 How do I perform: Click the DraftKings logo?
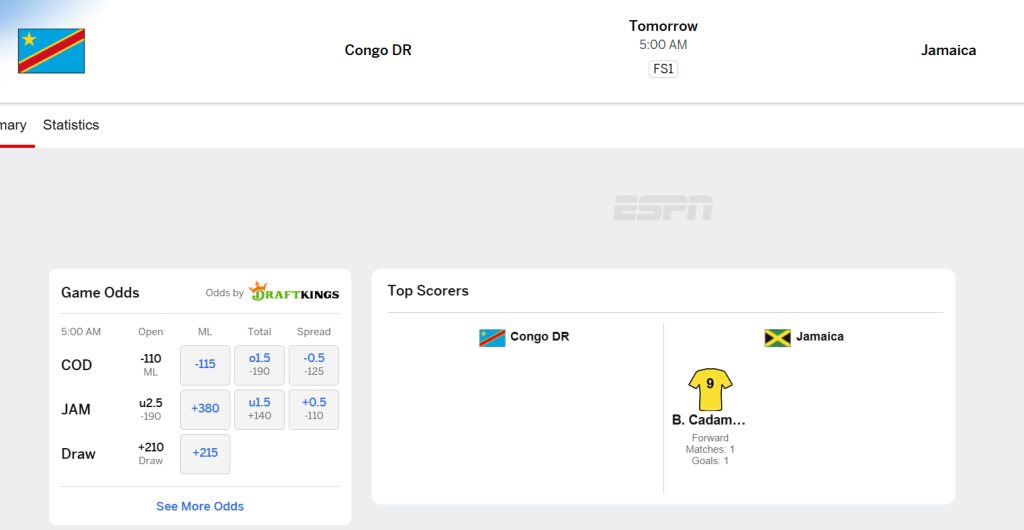[294, 292]
